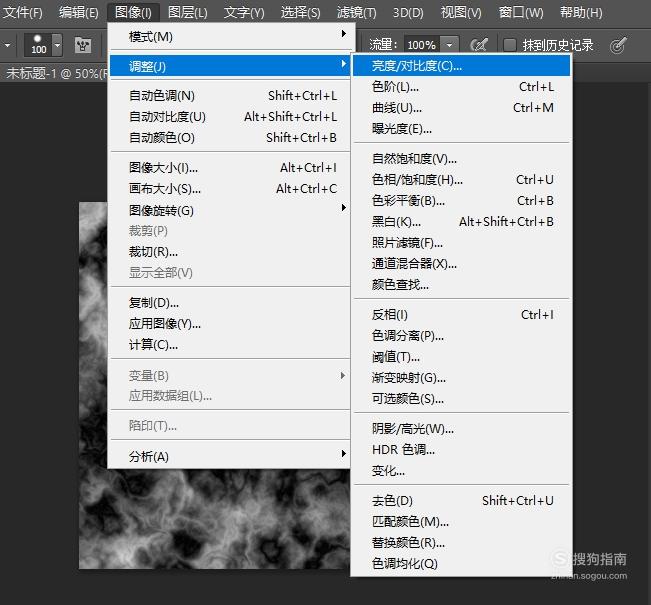Select 渐变映射(G)...
The image size is (651, 605).
(x=461, y=378)
